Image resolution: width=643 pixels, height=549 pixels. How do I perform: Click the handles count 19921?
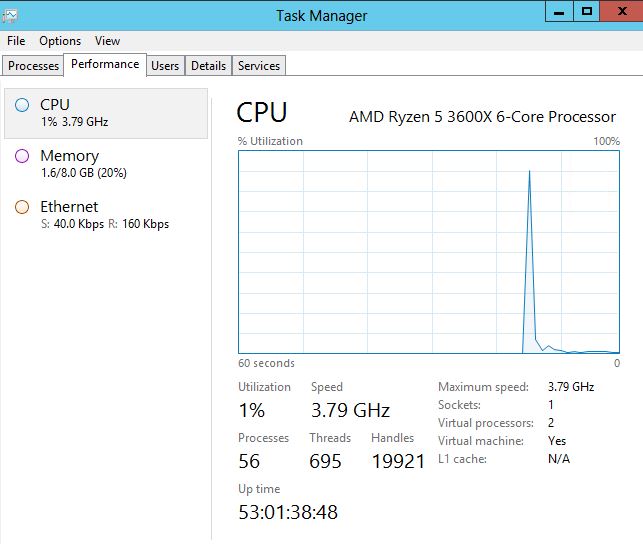[398, 461]
